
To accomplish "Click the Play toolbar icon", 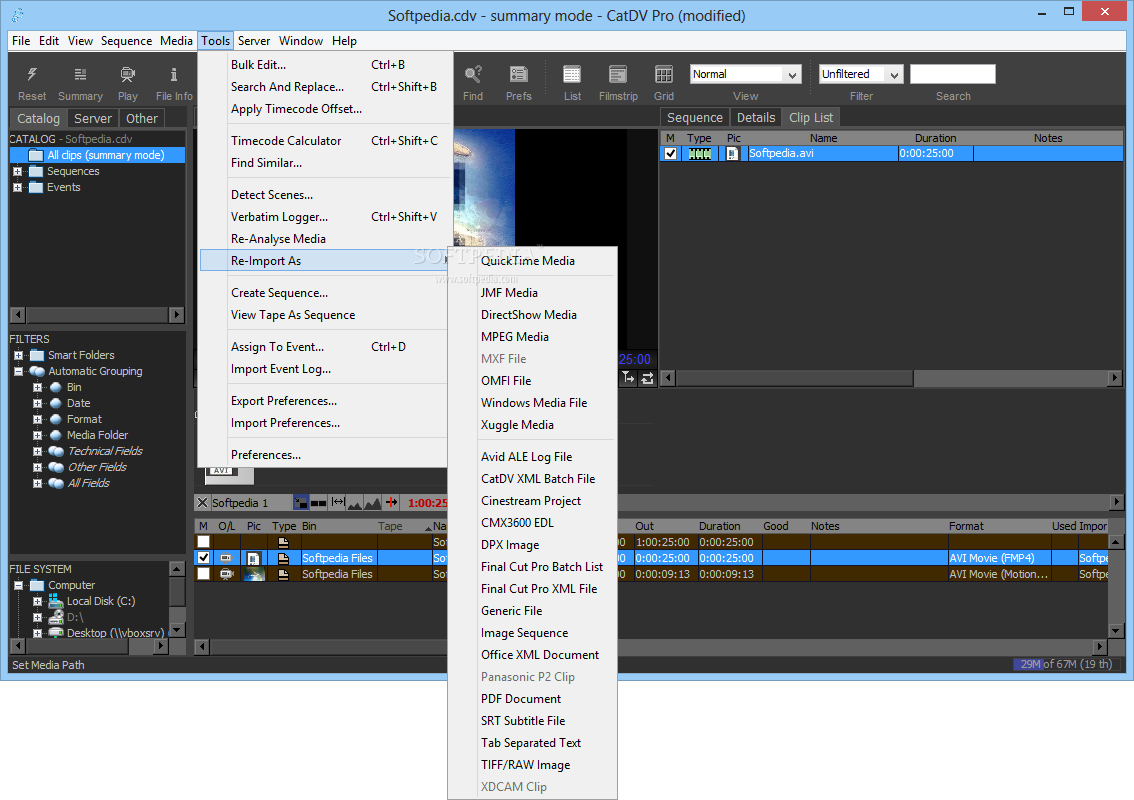I will (127, 75).
